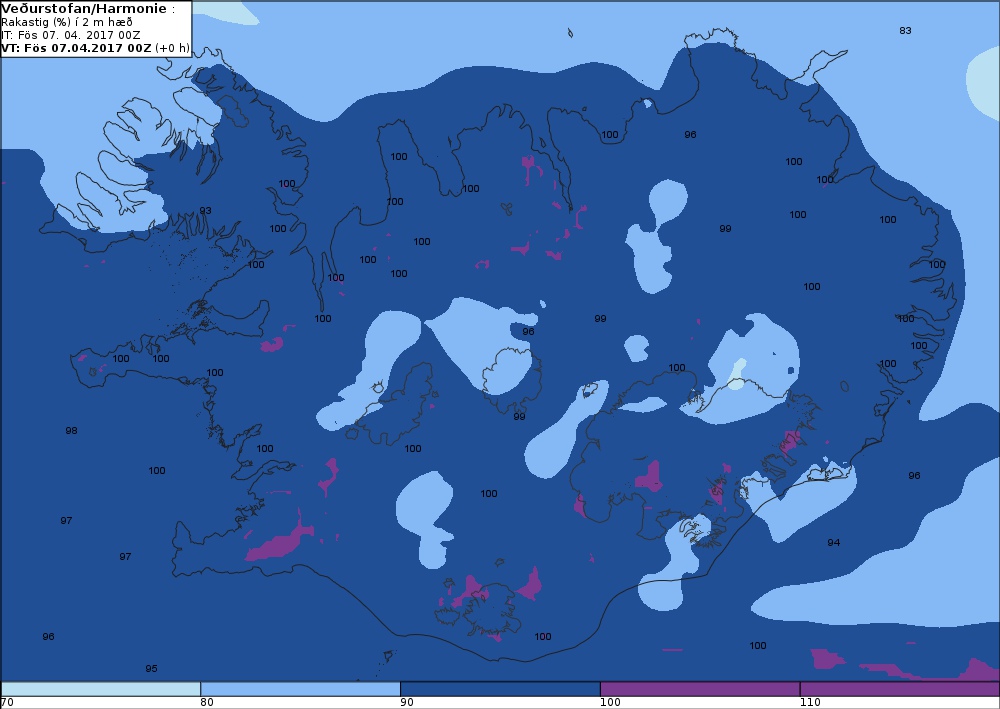Select the purple legend swatch between 100 and 110
Viewport: 1000px width, 709px height.
coord(700,689)
